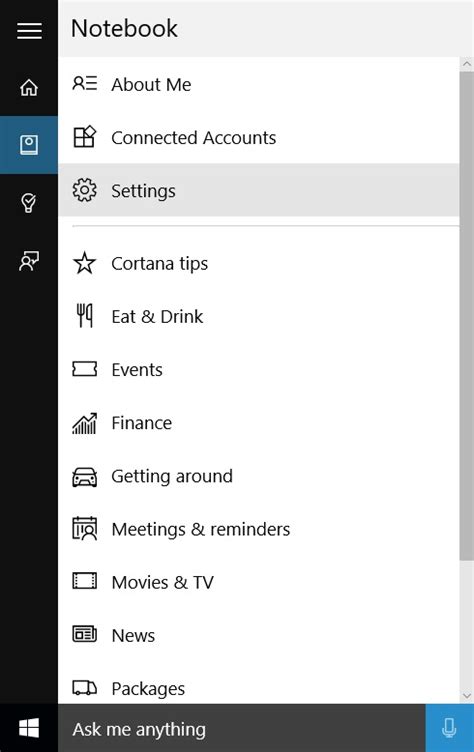
Task: Click the Ask me anything search box
Action: (x=242, y=728)
